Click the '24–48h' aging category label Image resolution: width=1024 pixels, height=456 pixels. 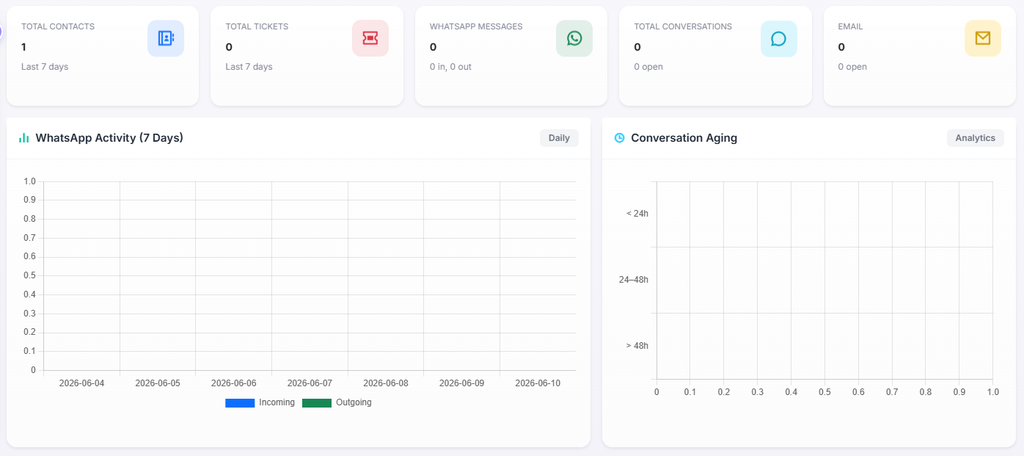tap(633, 280)
